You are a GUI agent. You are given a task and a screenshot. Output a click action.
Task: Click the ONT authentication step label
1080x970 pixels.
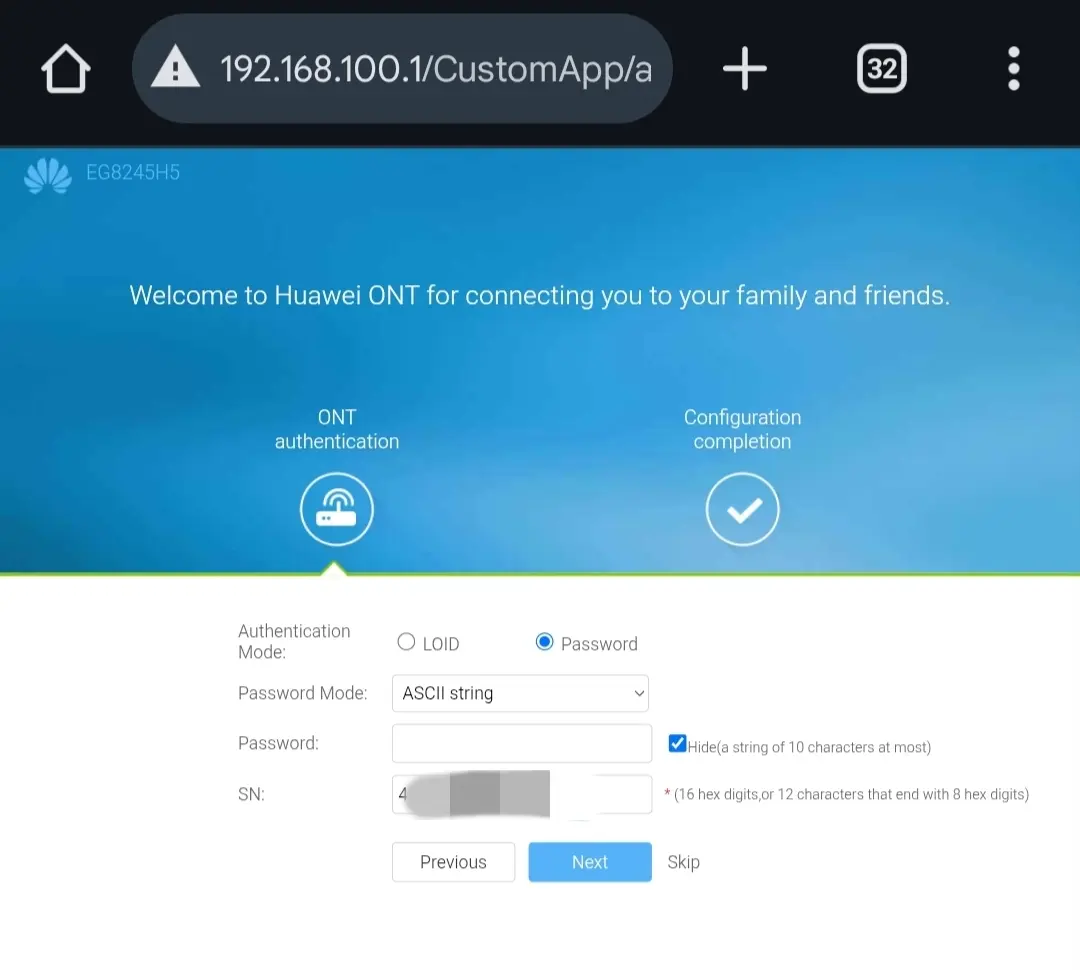pyautogui.click(x=337, y=429)
